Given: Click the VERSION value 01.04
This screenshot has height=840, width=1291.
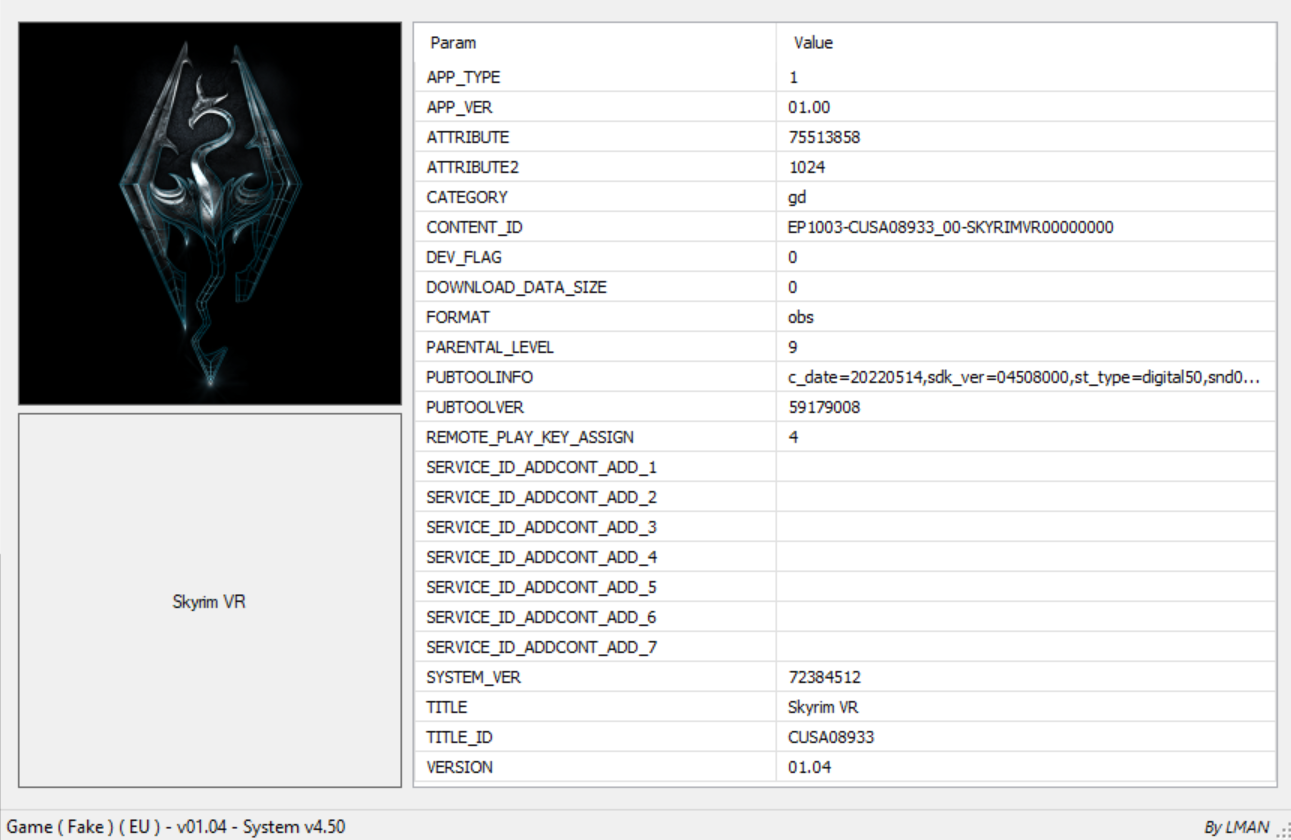Looking at the screenshot, I should 809,767.
